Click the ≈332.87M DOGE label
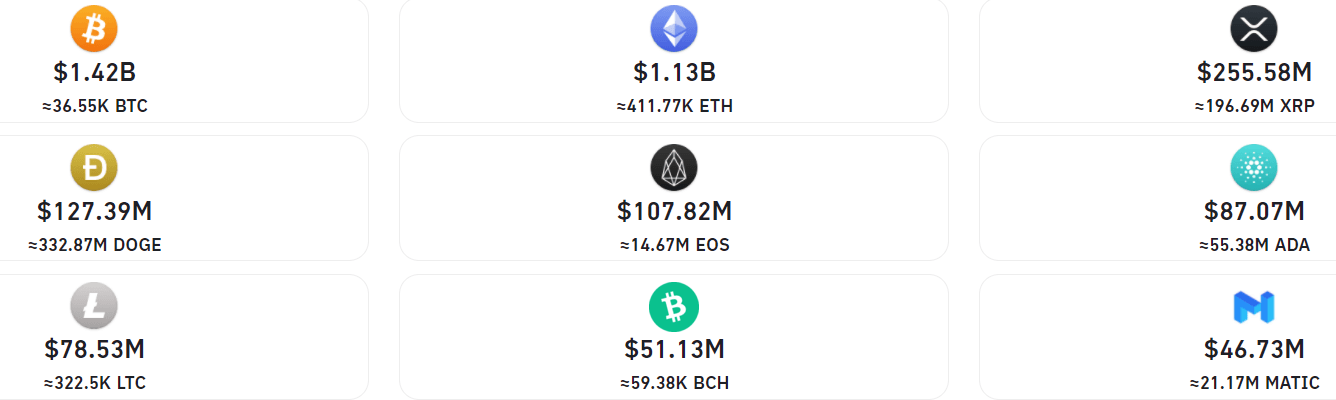Screen dimensions: 1336x400 coord(95,245)
